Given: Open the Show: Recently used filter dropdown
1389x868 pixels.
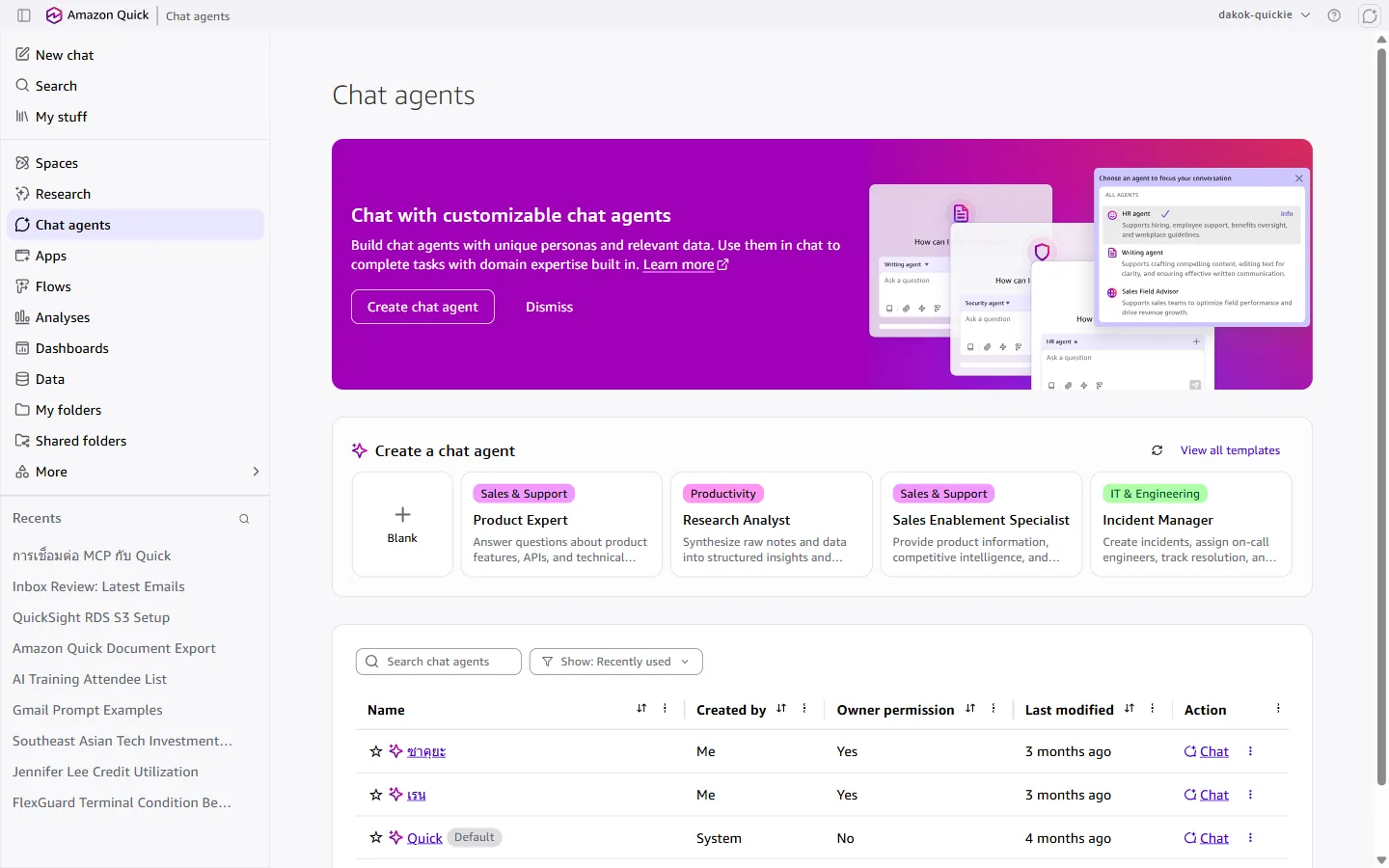Looking at the screenshot, I should point(616,662).
